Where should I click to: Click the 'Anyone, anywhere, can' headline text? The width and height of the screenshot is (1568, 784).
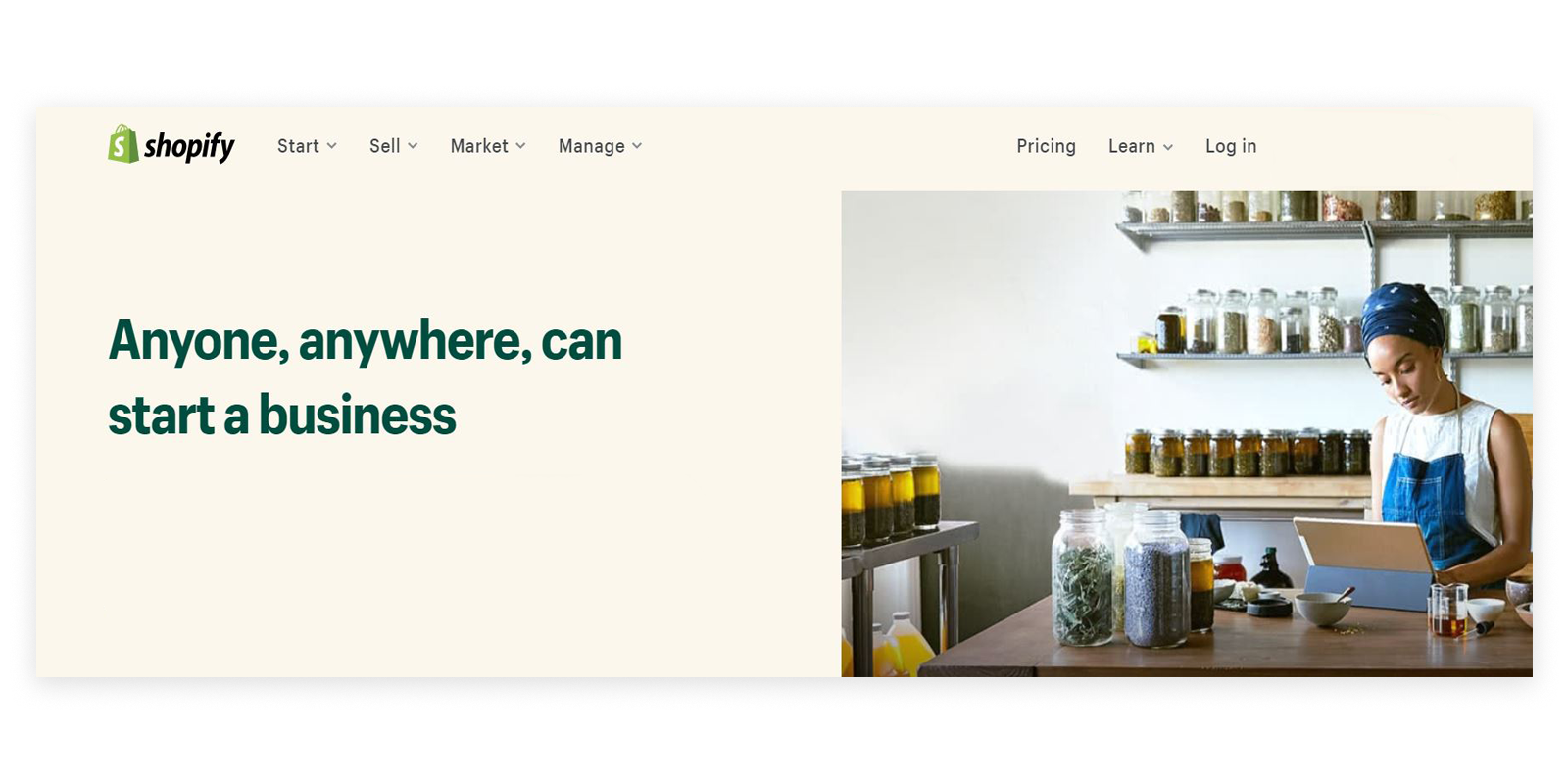365,342
